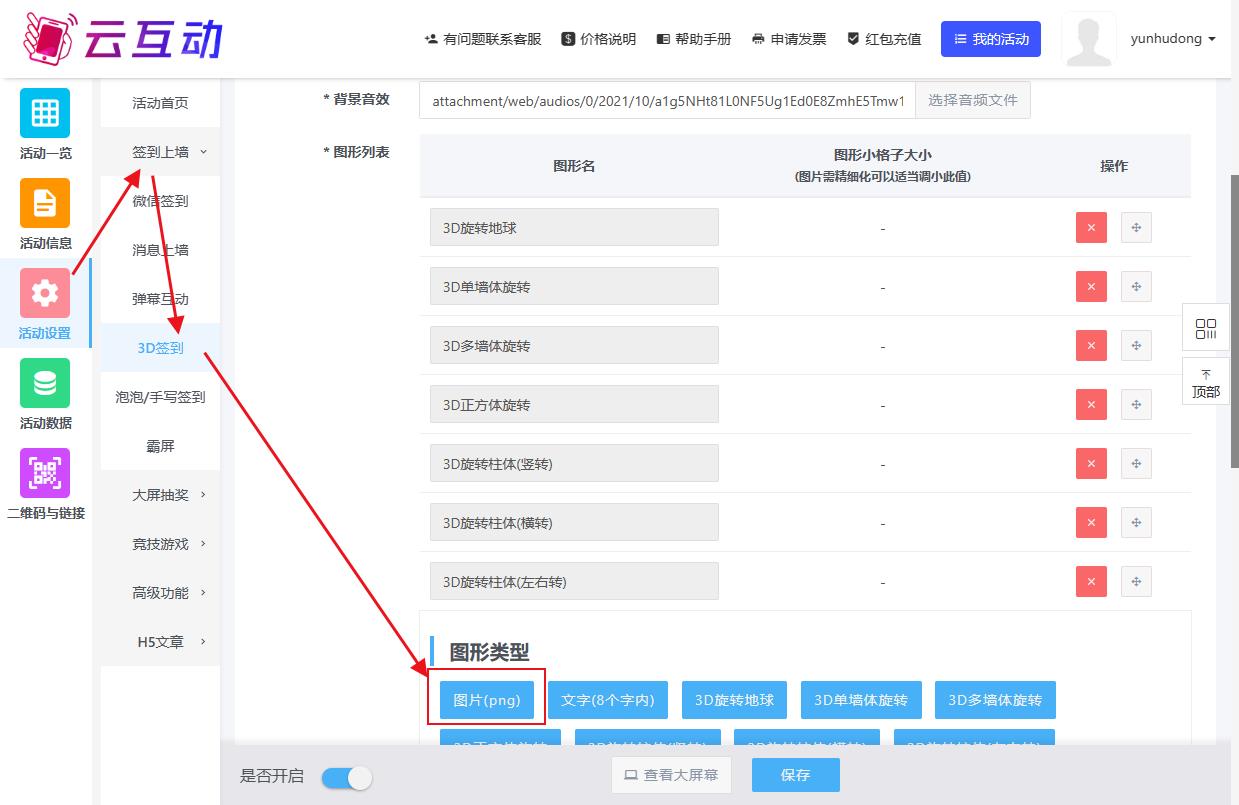Open the yunhudong account dropdown
1239x805 pixels.
pos(1172,39)
